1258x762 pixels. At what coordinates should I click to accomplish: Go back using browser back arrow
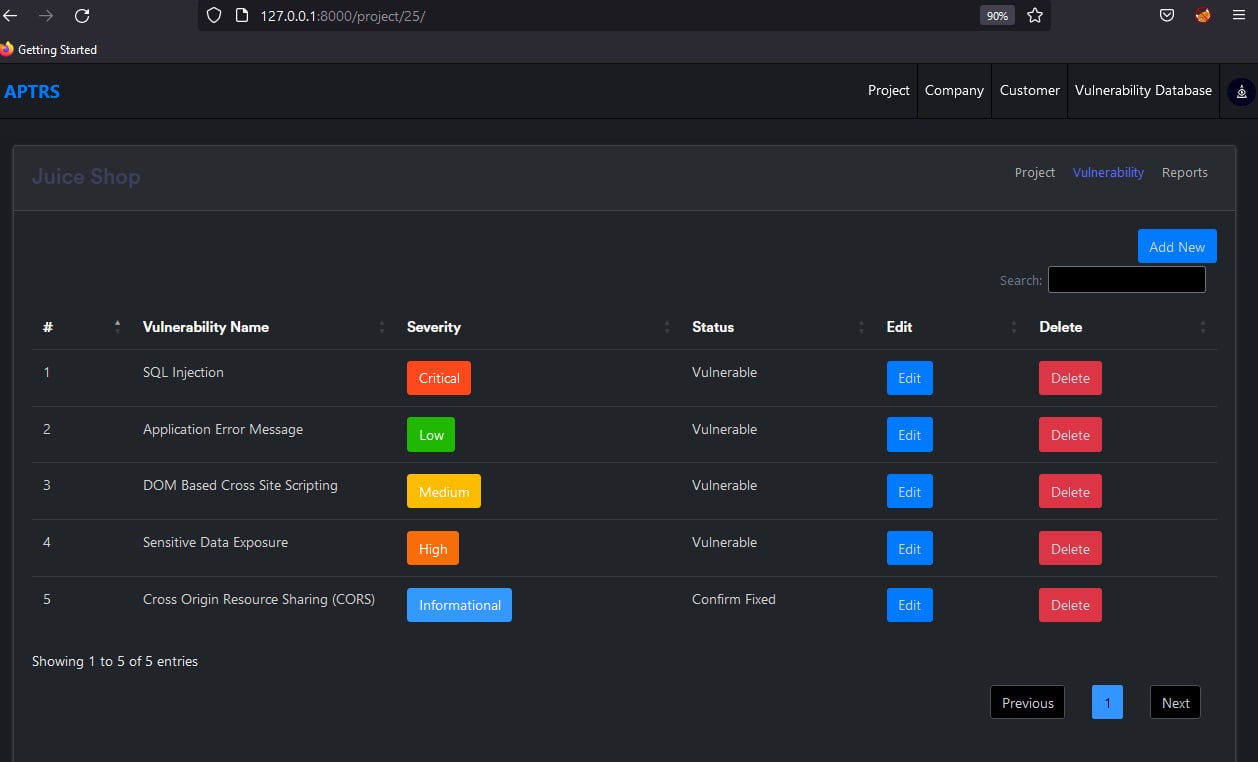[10, 15]
